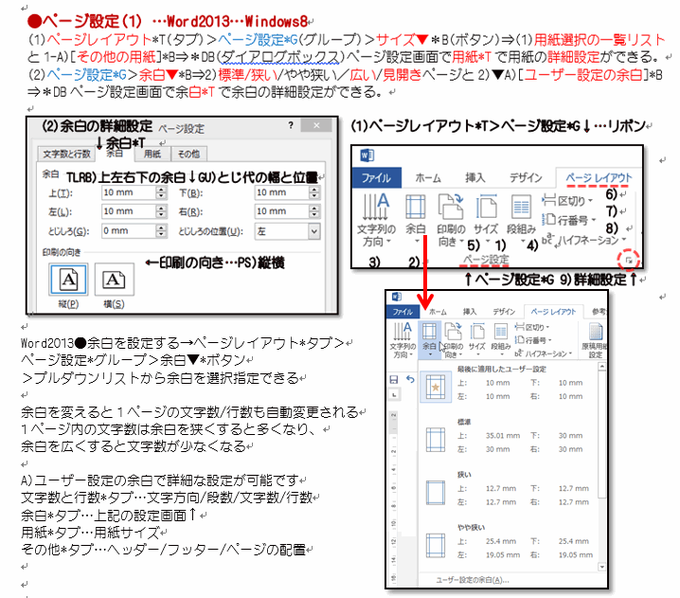Image resolution: width=680 pixels, height=598 pixels.
Task: Open 挿入 tab in the margins-list ribbon
Action: pyautogui.click(x=469, y=311)
